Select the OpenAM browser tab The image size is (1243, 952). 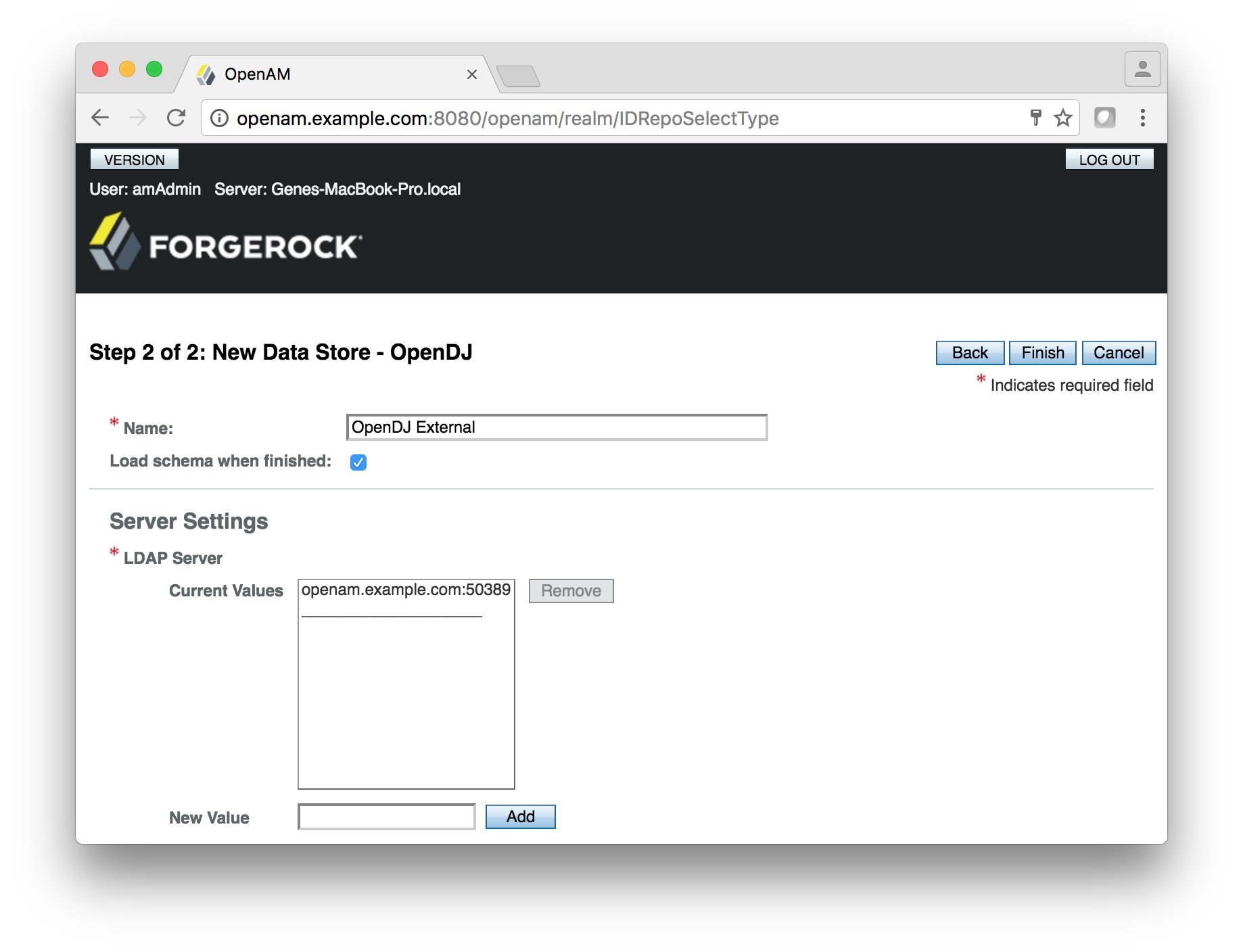[338, 74]
